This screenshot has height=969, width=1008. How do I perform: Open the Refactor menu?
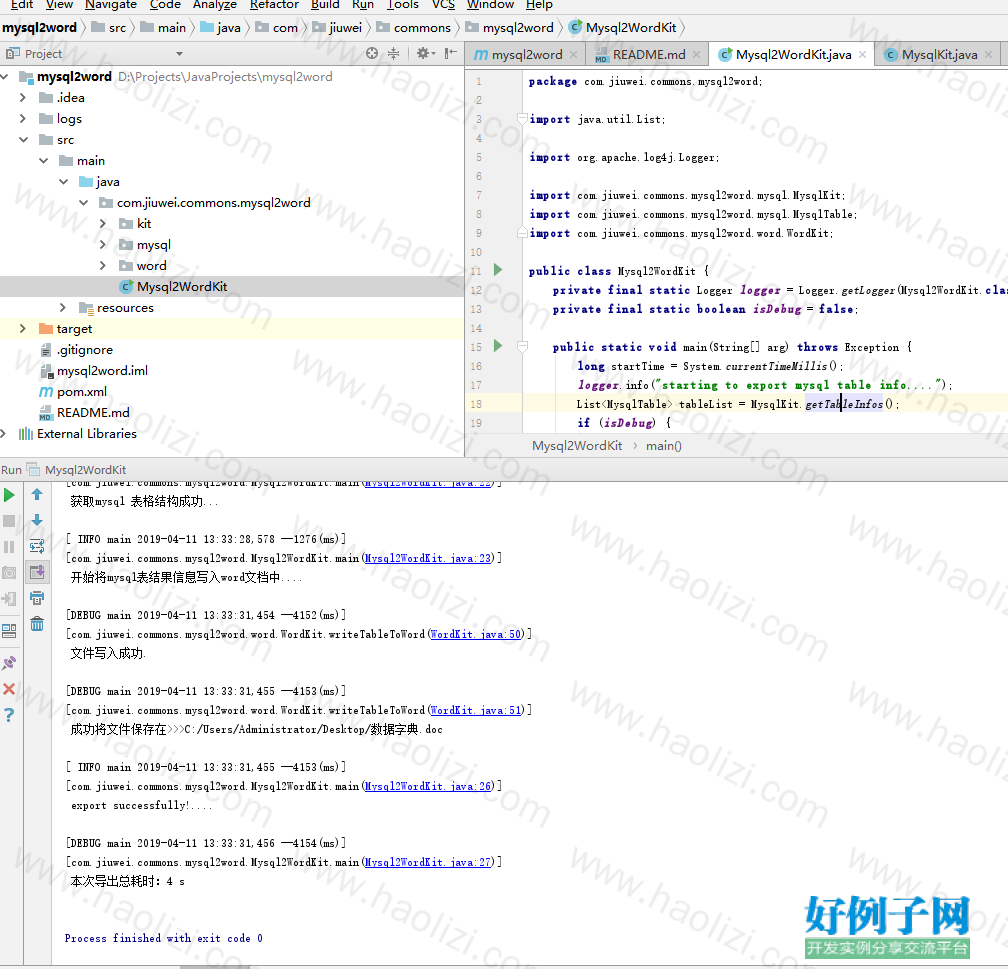(x=274, y=5)
